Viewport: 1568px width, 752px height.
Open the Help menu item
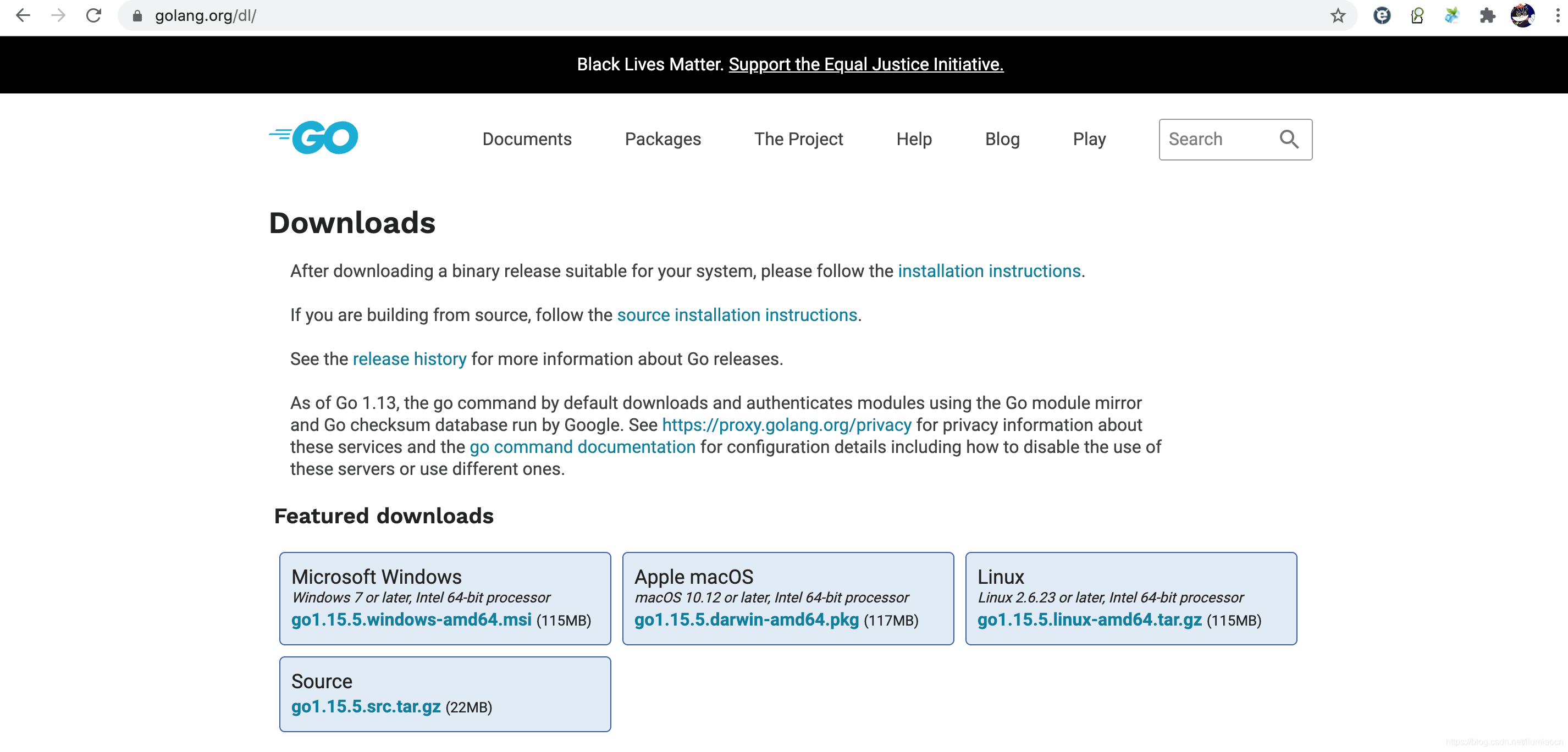[914, 139]
